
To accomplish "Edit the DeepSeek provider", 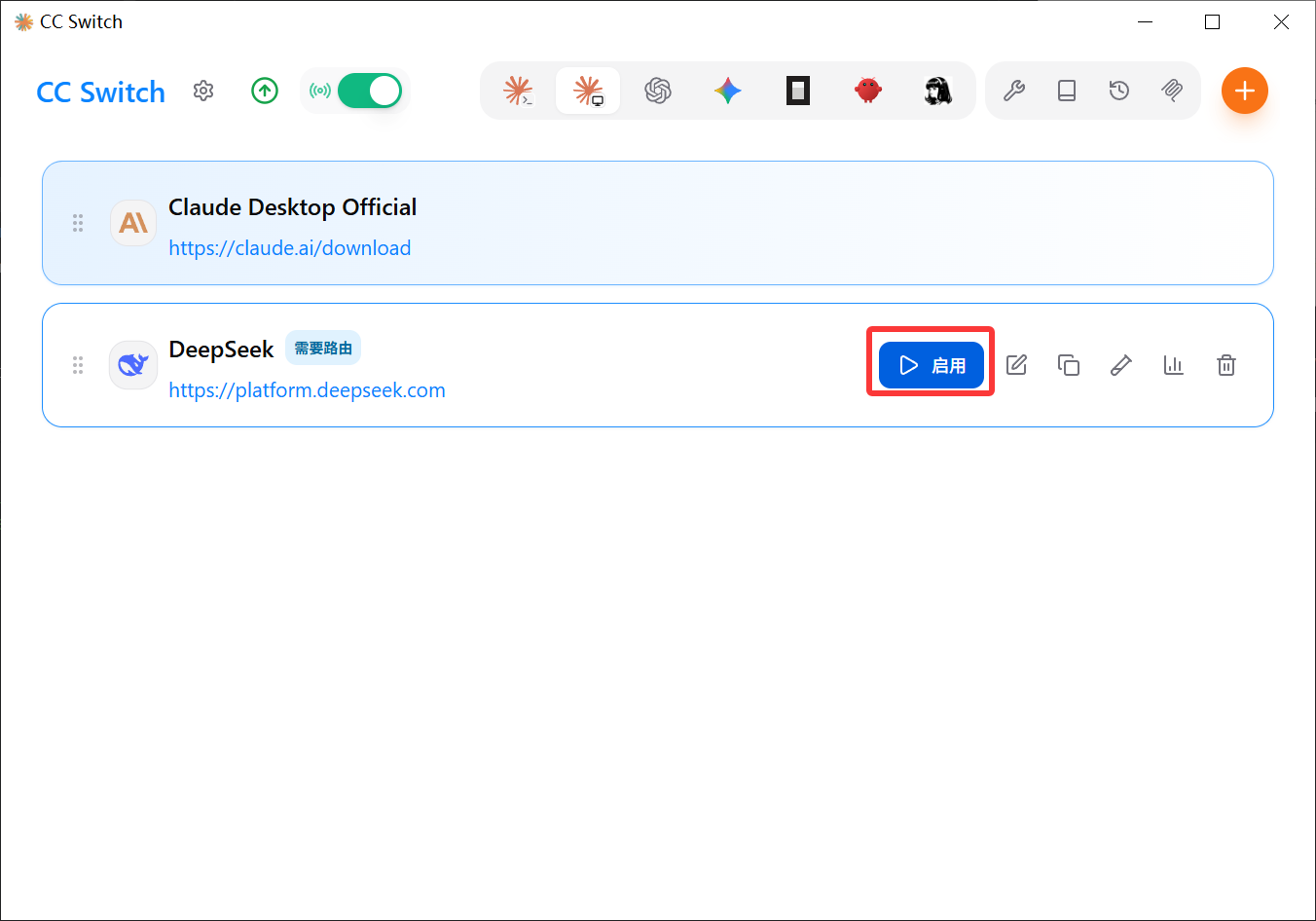I will tap(1016, 365).
